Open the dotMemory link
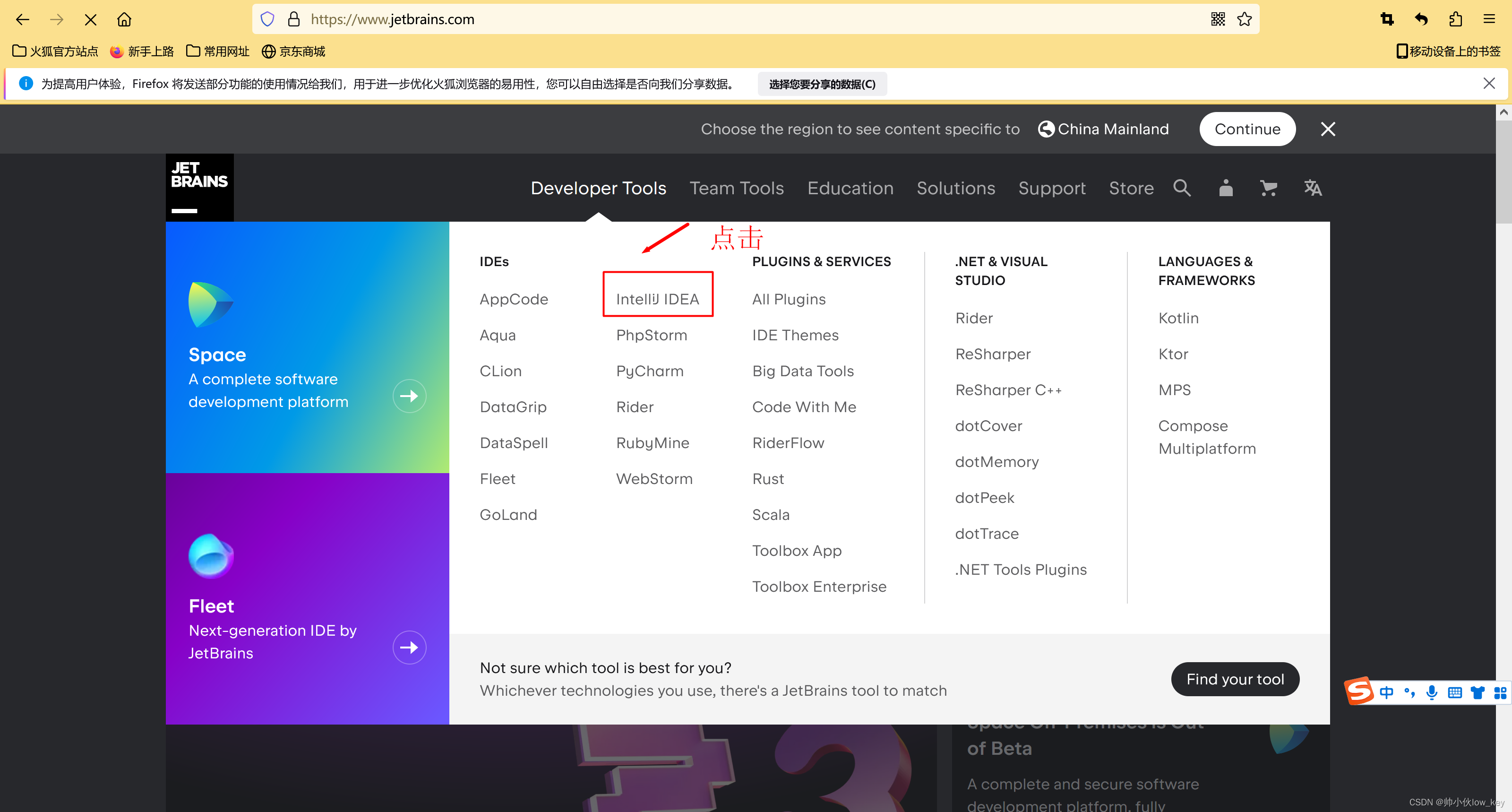 [997, 461]
